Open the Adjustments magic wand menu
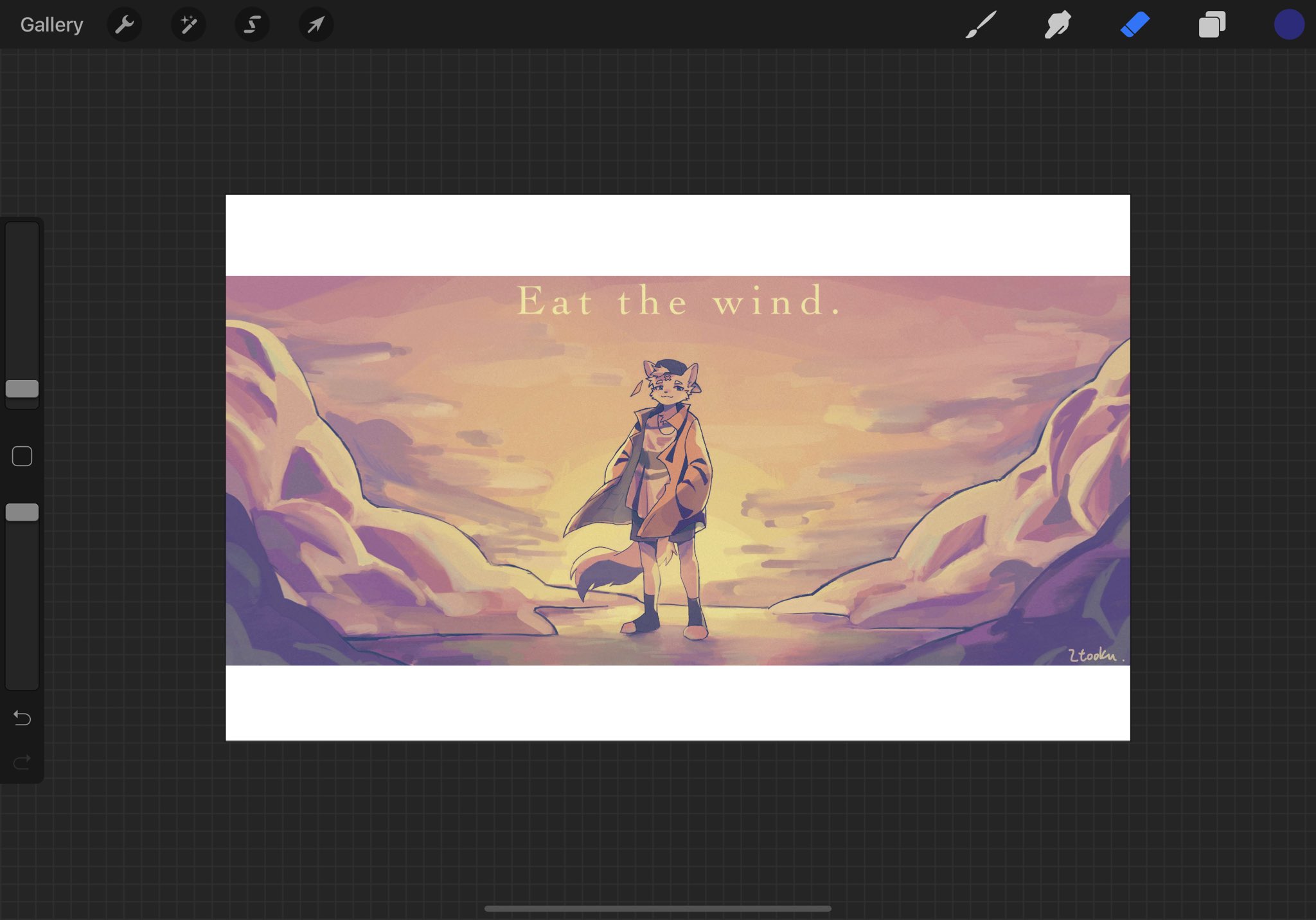The height and width of the screenshot is (920, 1316). click(x=188, y=25)
